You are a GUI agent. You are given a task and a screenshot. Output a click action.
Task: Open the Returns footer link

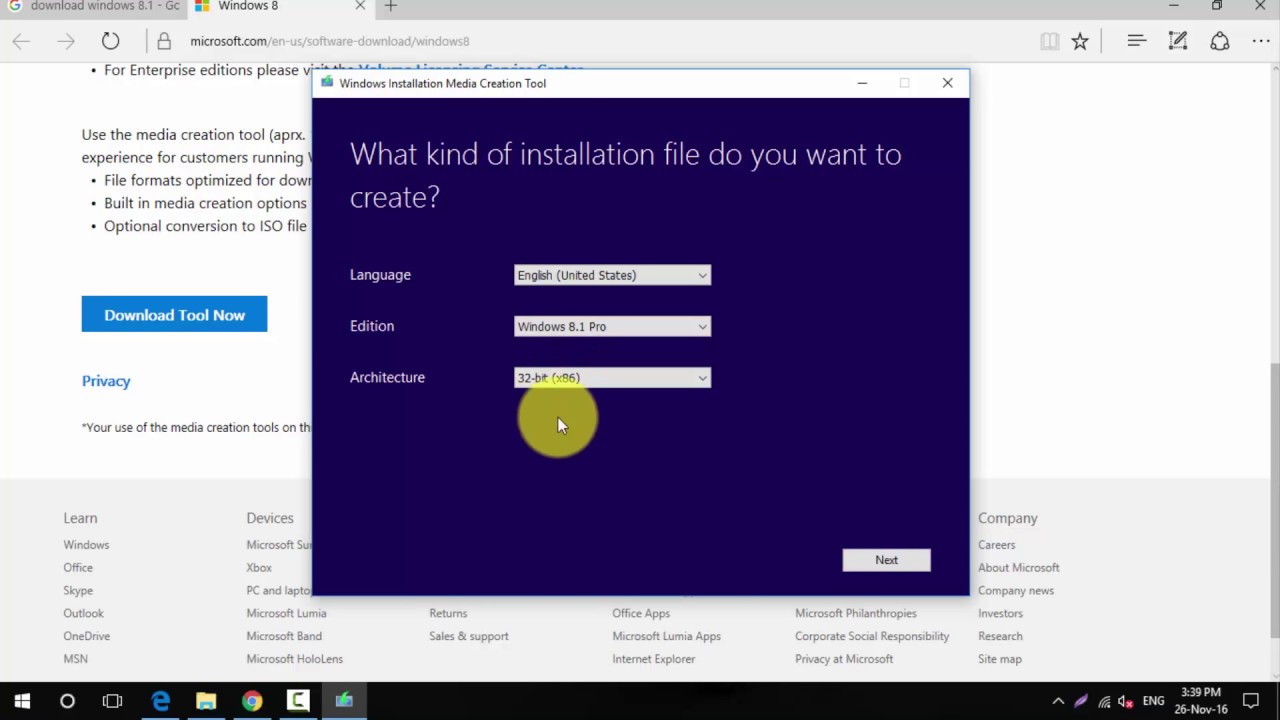click(x=448, y=613)
